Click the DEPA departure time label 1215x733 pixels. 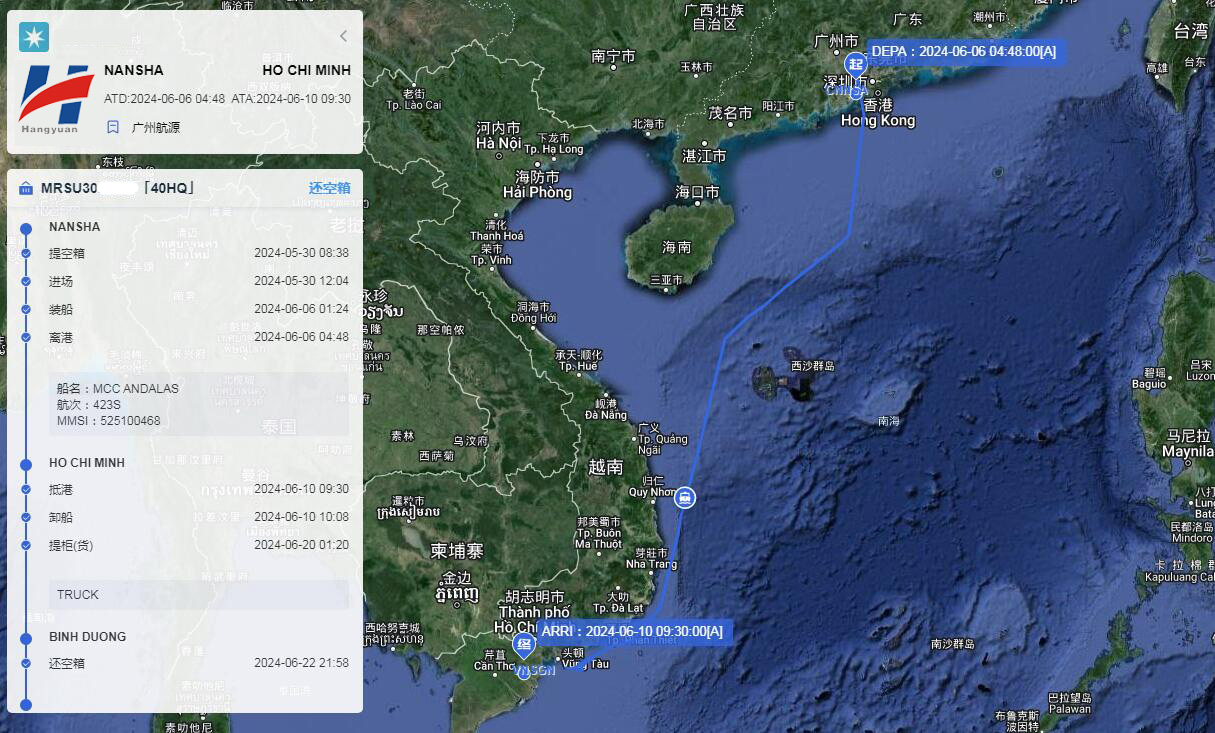point(963,51)
